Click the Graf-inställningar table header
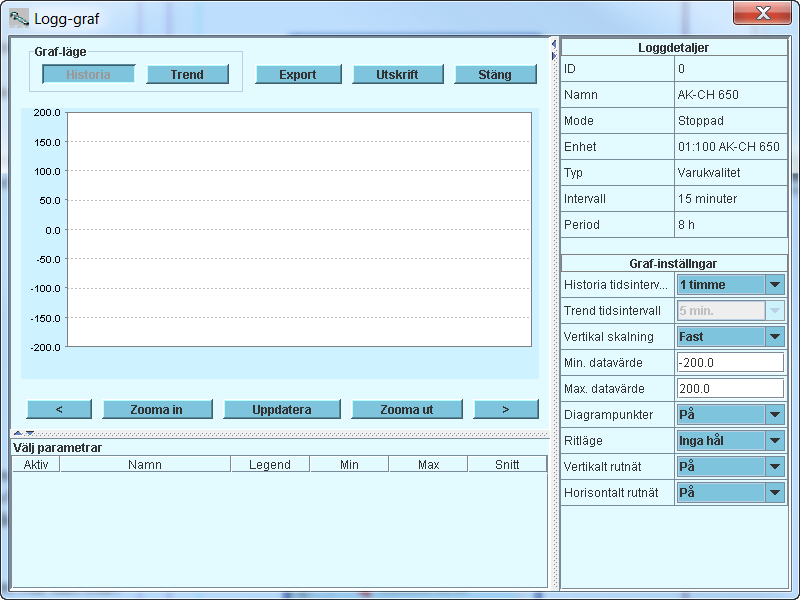Screen dimensions: 800x600 pyautogui.click(x=673, y=263)
